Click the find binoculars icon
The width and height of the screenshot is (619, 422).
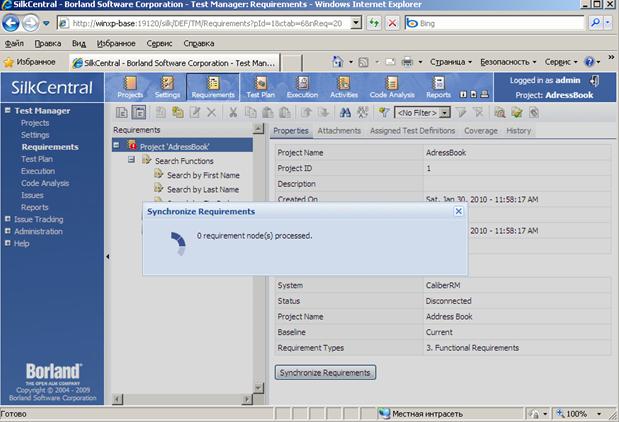345,113
